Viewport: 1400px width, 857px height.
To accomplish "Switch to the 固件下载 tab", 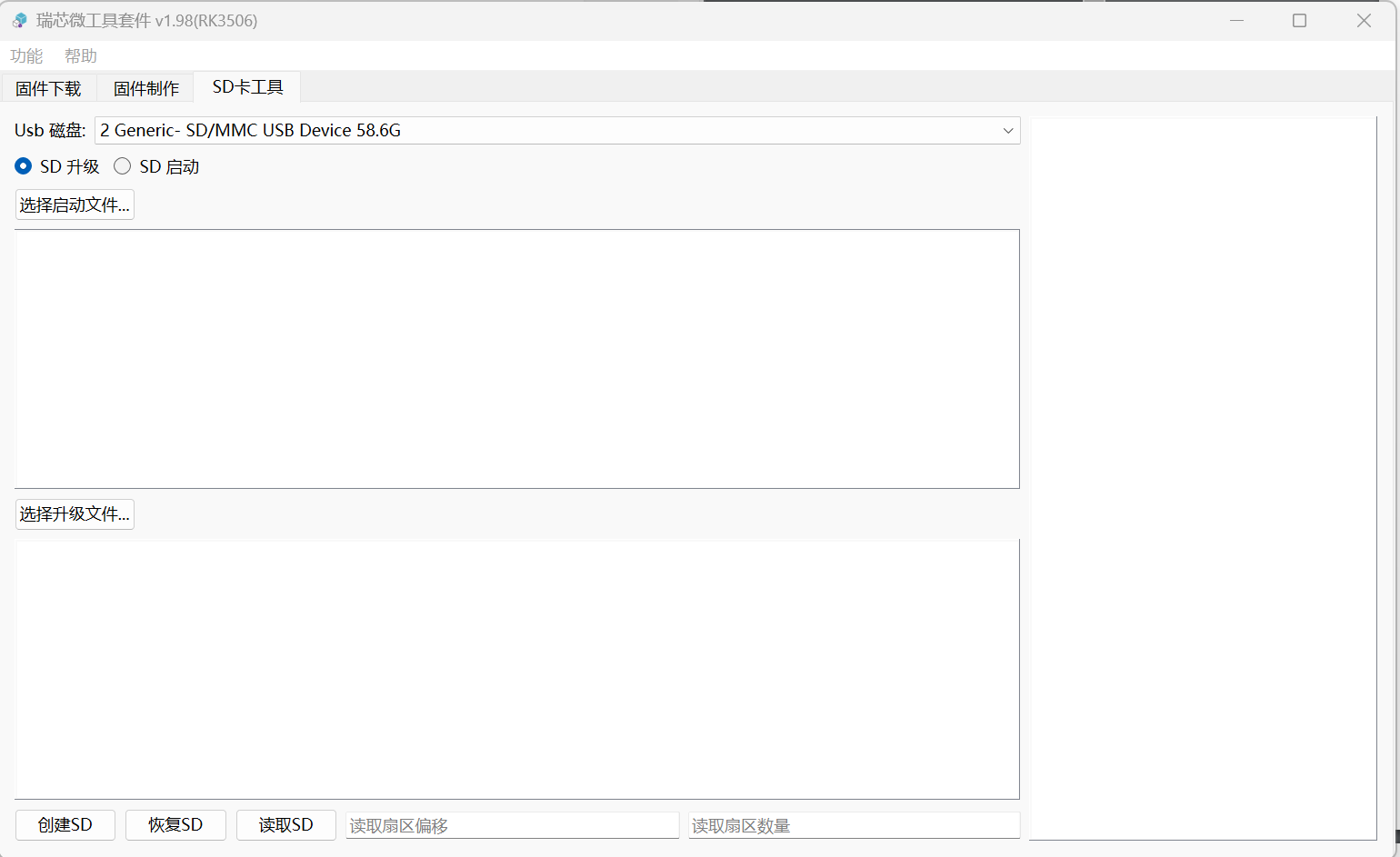I will point(48,88).
